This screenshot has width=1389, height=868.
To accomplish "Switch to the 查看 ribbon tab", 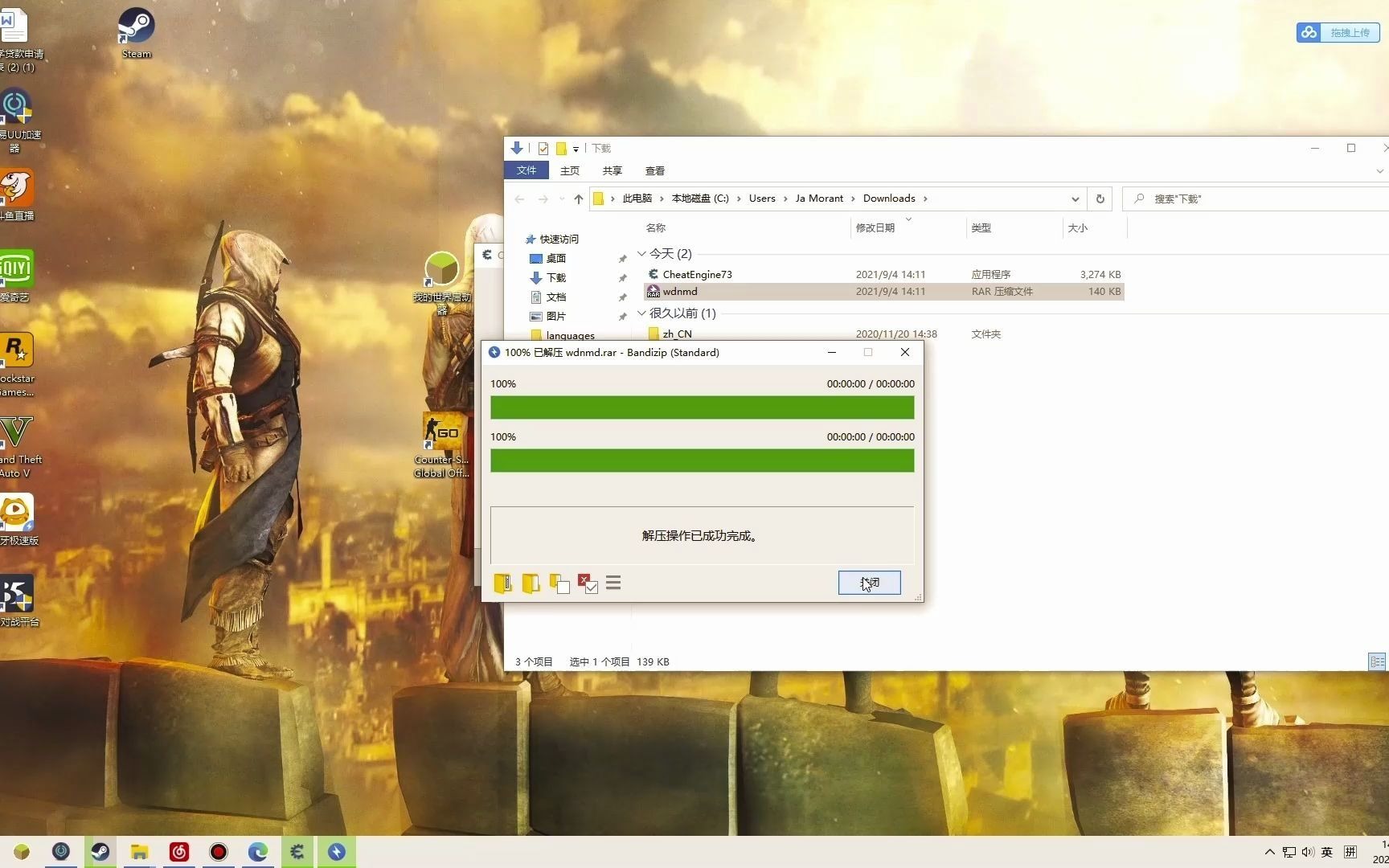I will (x=655, y=170).
